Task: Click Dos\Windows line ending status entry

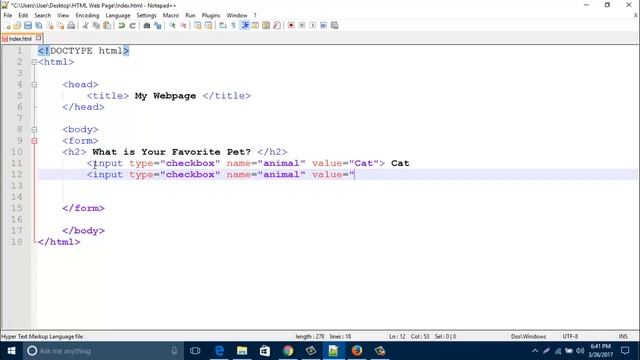Action: [x=528, y=337]
